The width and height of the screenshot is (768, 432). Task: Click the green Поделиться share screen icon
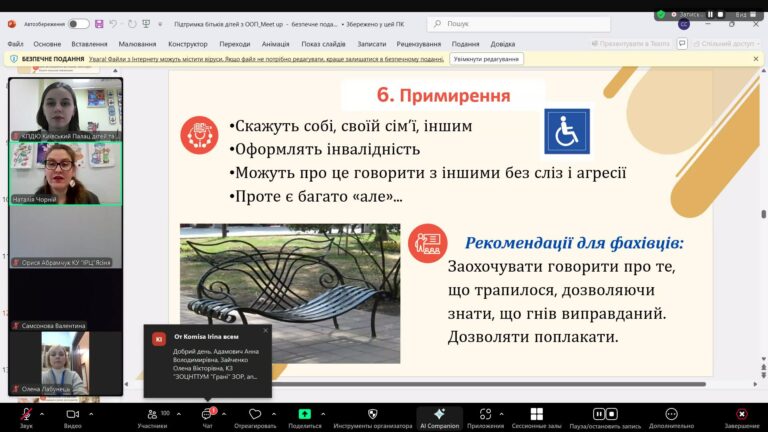304,413
